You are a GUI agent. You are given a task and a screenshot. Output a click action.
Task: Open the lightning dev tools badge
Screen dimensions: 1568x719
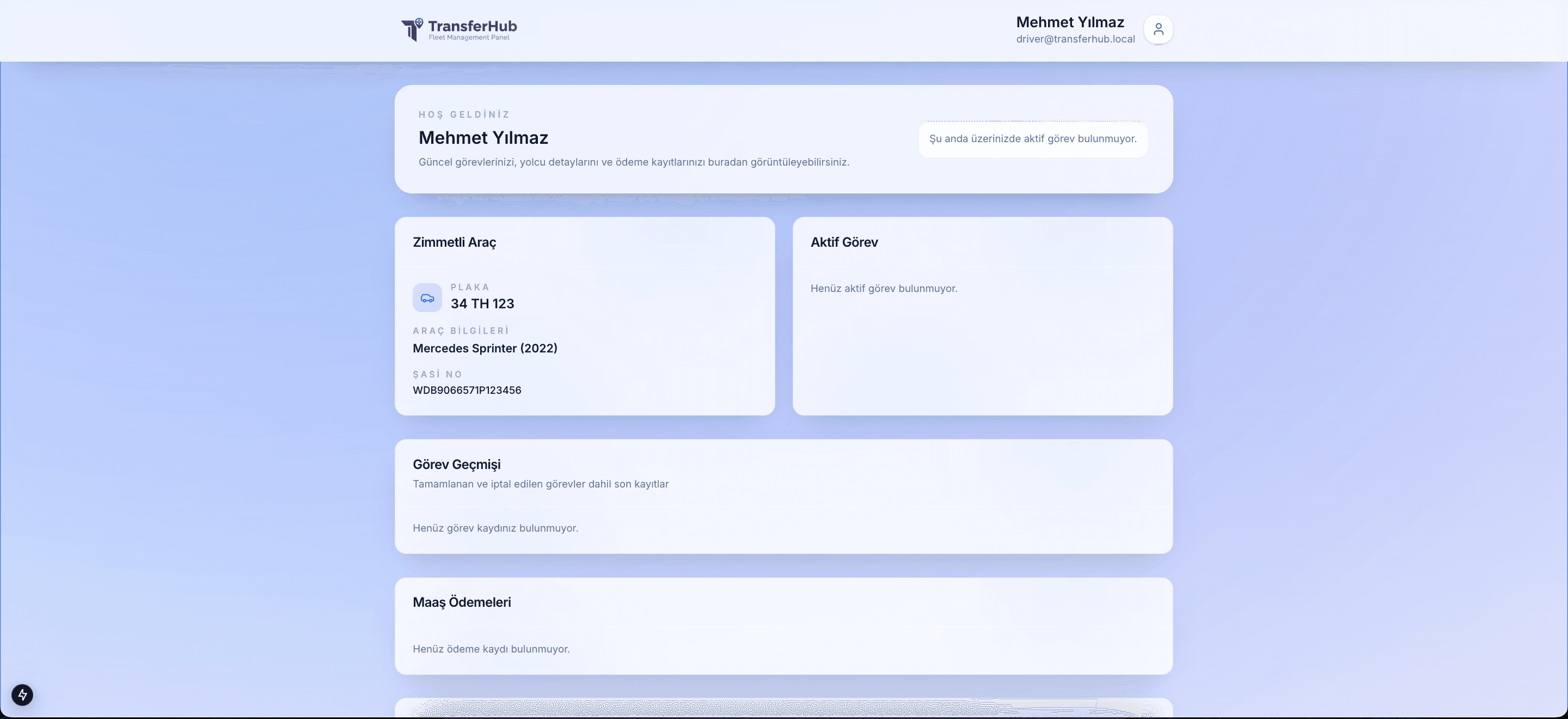(x=22, y=694)
